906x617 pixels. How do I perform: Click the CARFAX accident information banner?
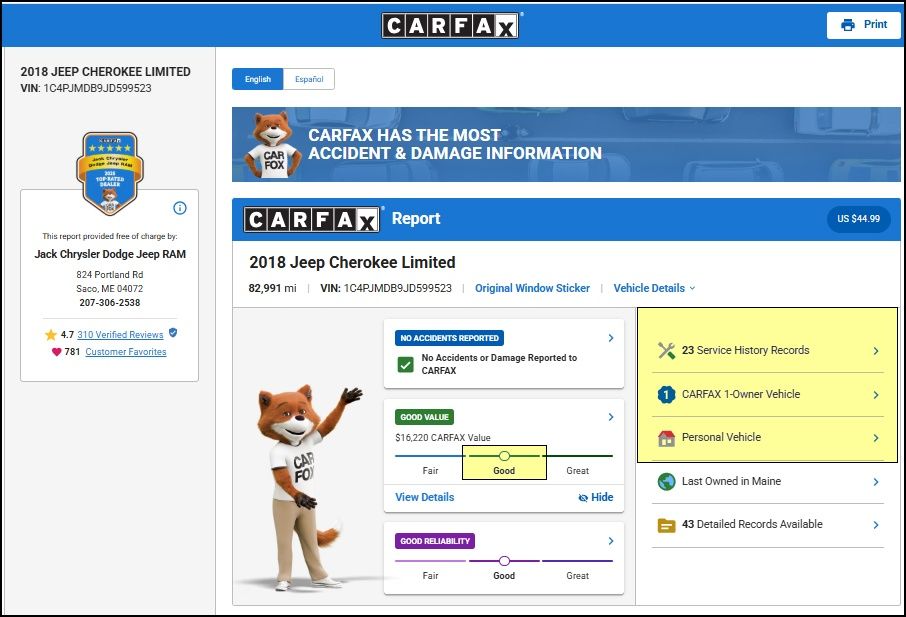click(x=566, y=144)
